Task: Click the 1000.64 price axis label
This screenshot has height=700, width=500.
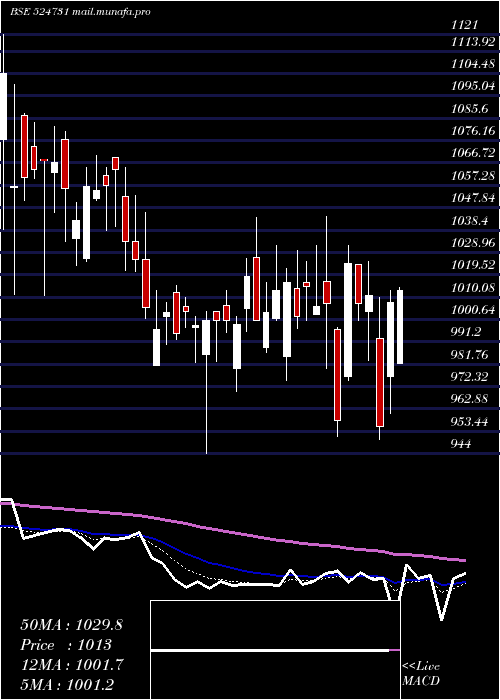Action: point(473,310)
